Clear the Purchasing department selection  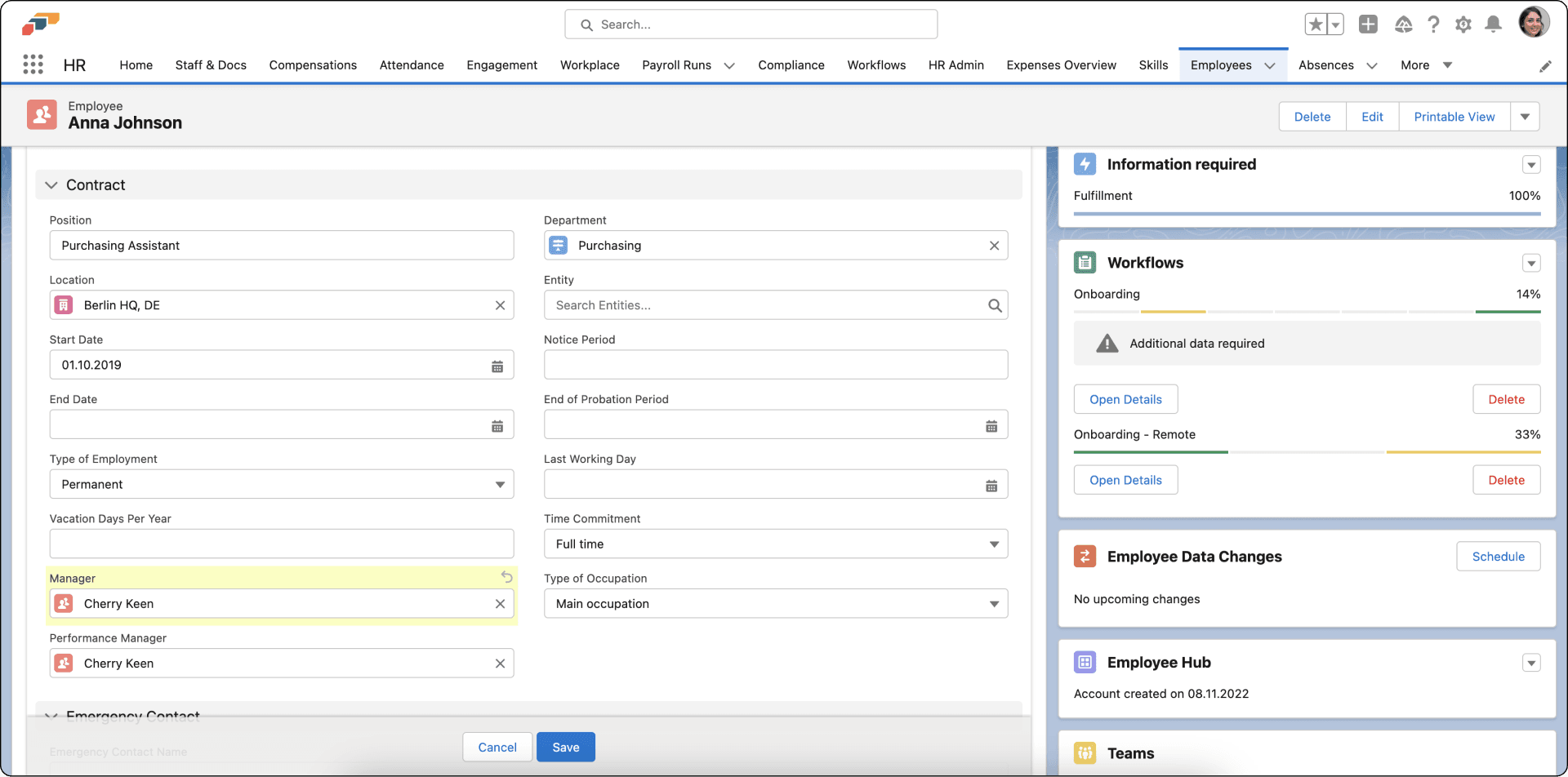994,246
